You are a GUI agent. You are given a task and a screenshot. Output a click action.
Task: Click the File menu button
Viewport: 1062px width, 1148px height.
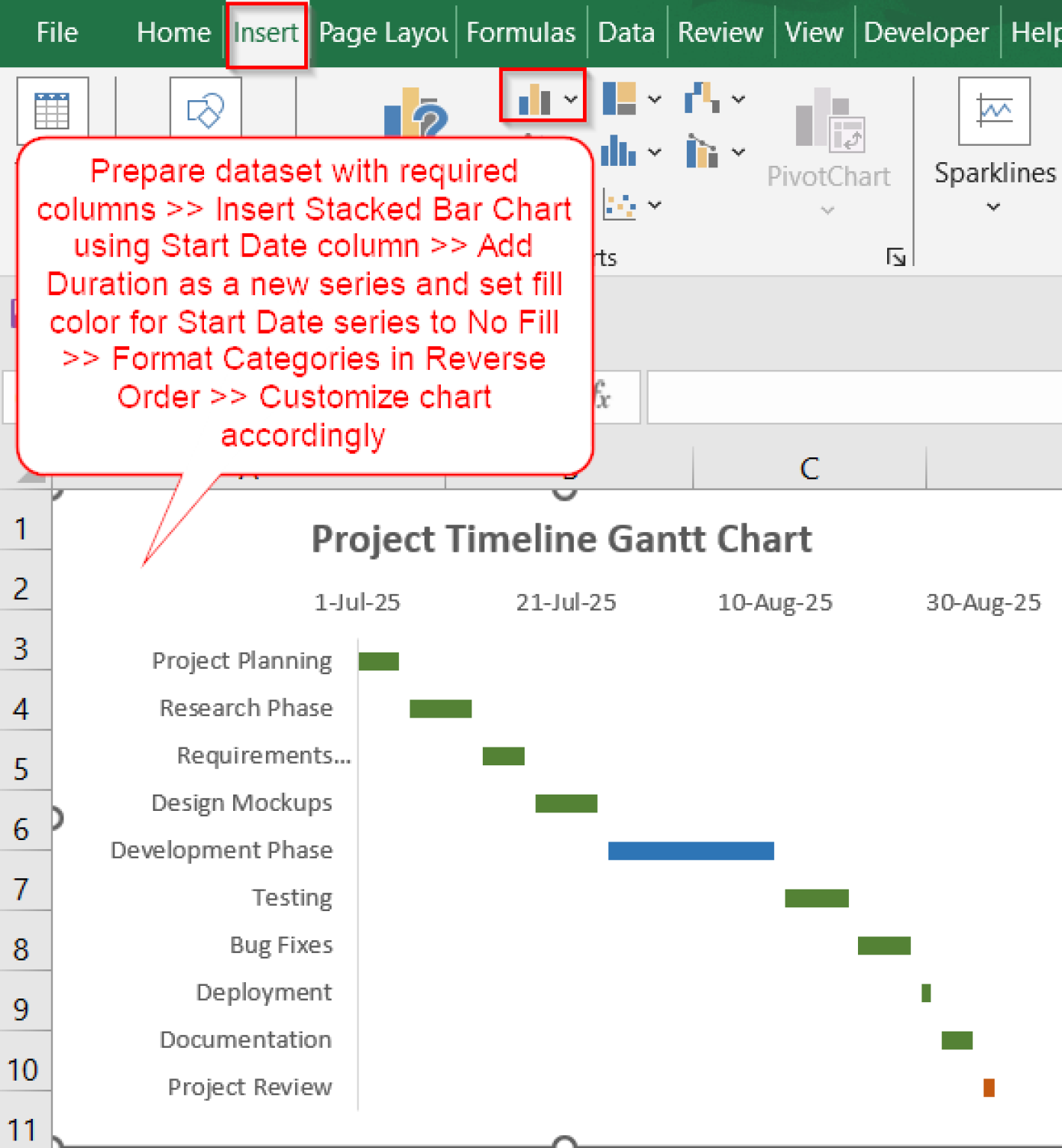56,32
